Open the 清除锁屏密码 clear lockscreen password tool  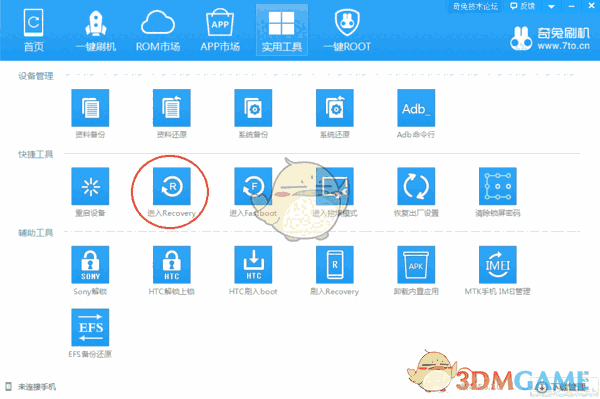pos(497,186)
